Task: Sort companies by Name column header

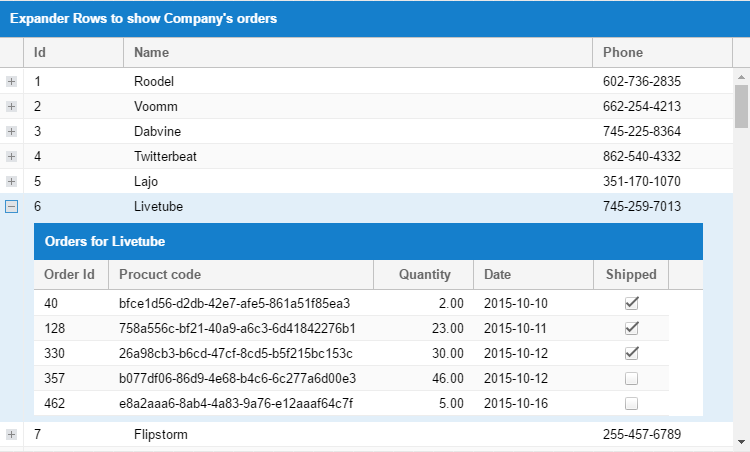Action: coord(358,52)
